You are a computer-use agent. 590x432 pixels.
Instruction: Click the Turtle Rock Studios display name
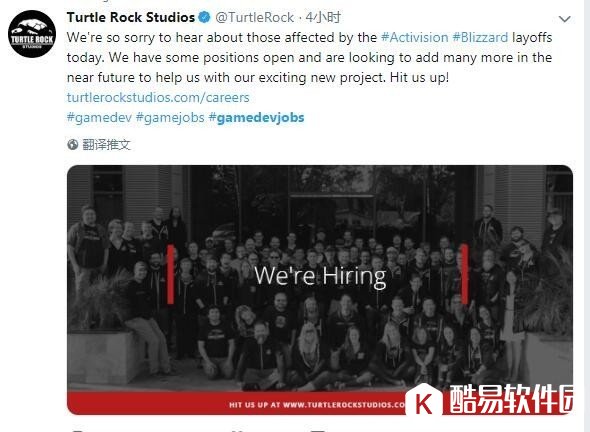pyautogui.click(x=131, y=17)
